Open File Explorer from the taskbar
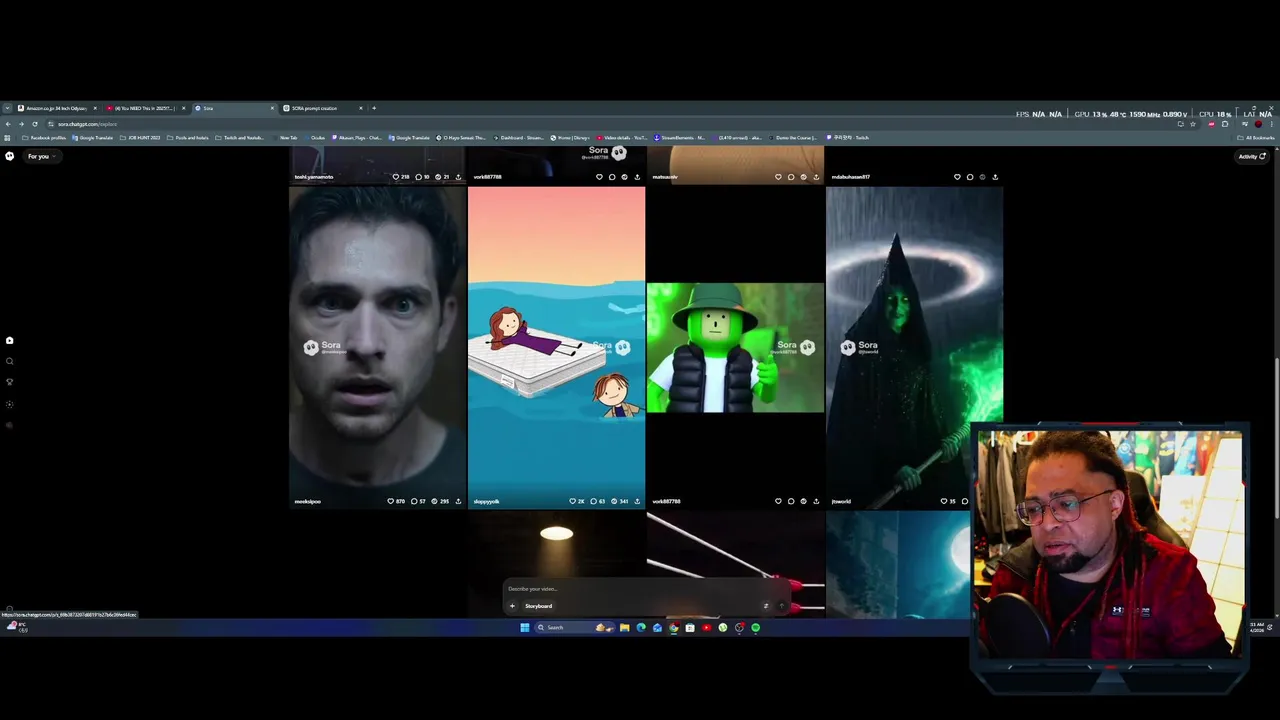The height and width of the screenshot is (720, 1280). [624, 628]
